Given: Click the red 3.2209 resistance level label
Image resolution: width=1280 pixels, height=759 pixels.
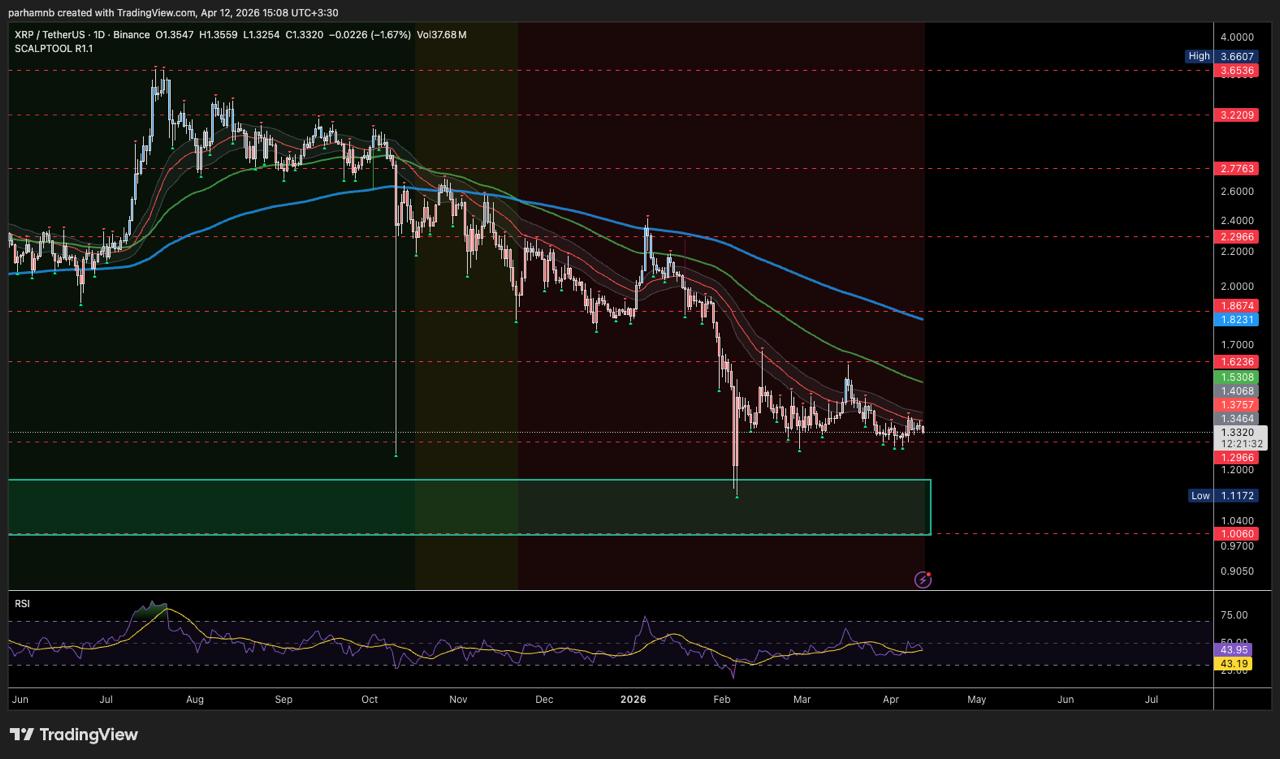Looking at the screenshot, I should coord(1235,116).
